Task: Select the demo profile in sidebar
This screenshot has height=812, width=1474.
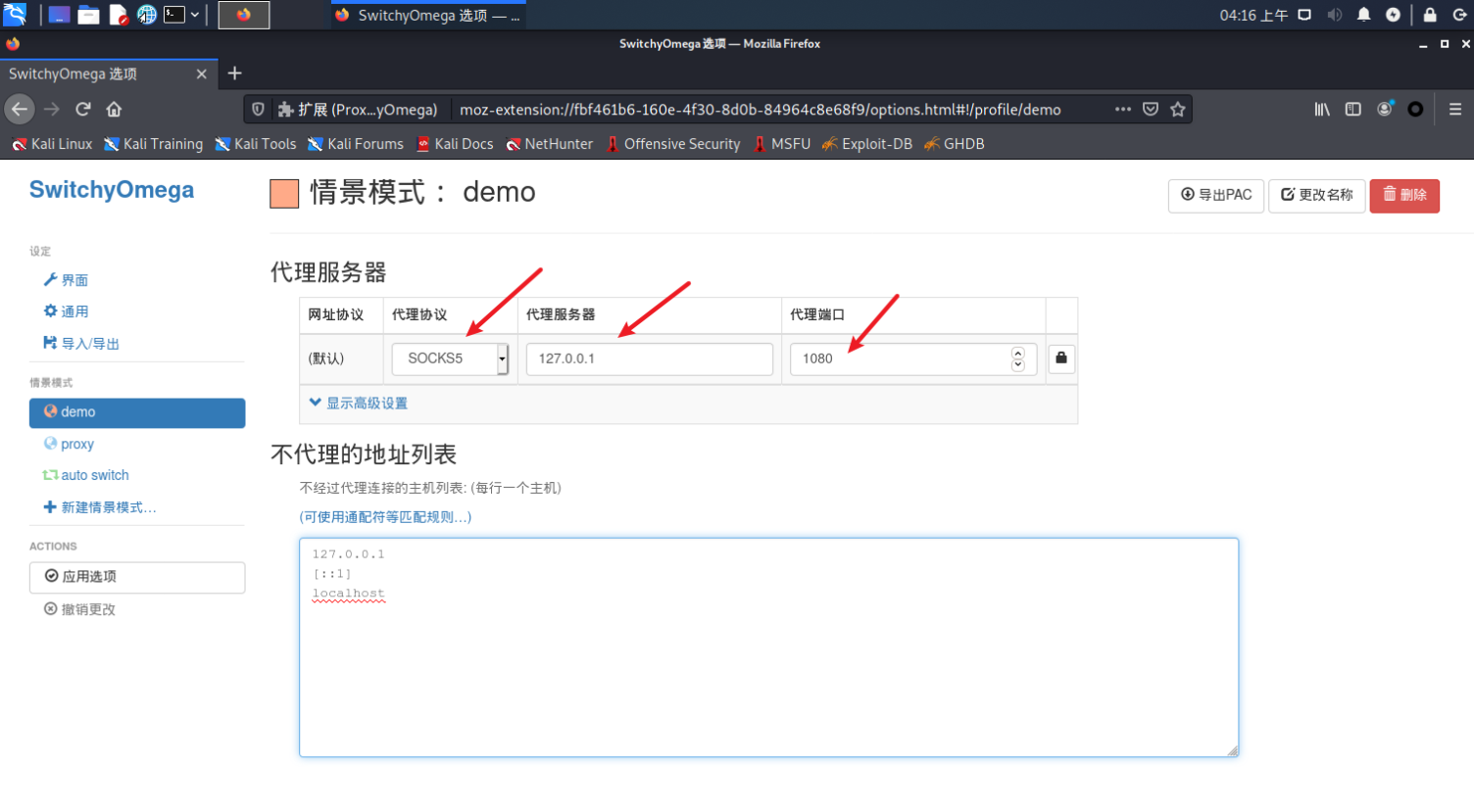Action: point(137,412)
